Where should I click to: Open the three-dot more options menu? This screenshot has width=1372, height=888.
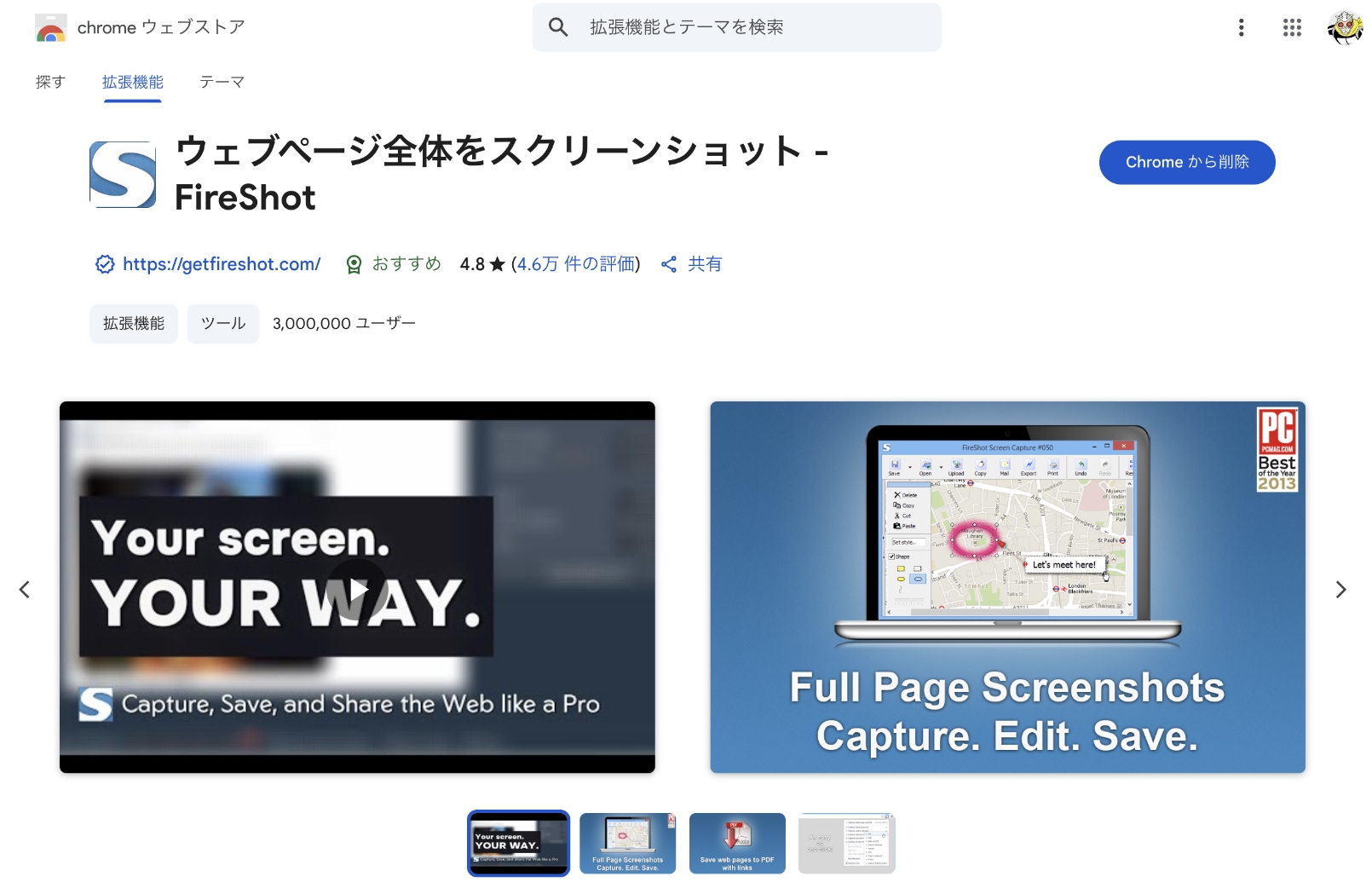[1241, 27]
